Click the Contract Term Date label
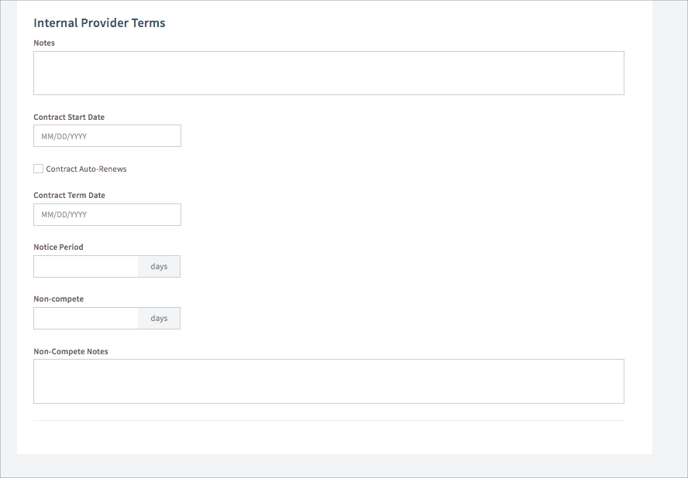Image resolution: width=688 pixels, height=478 pixels. [69, 195]
